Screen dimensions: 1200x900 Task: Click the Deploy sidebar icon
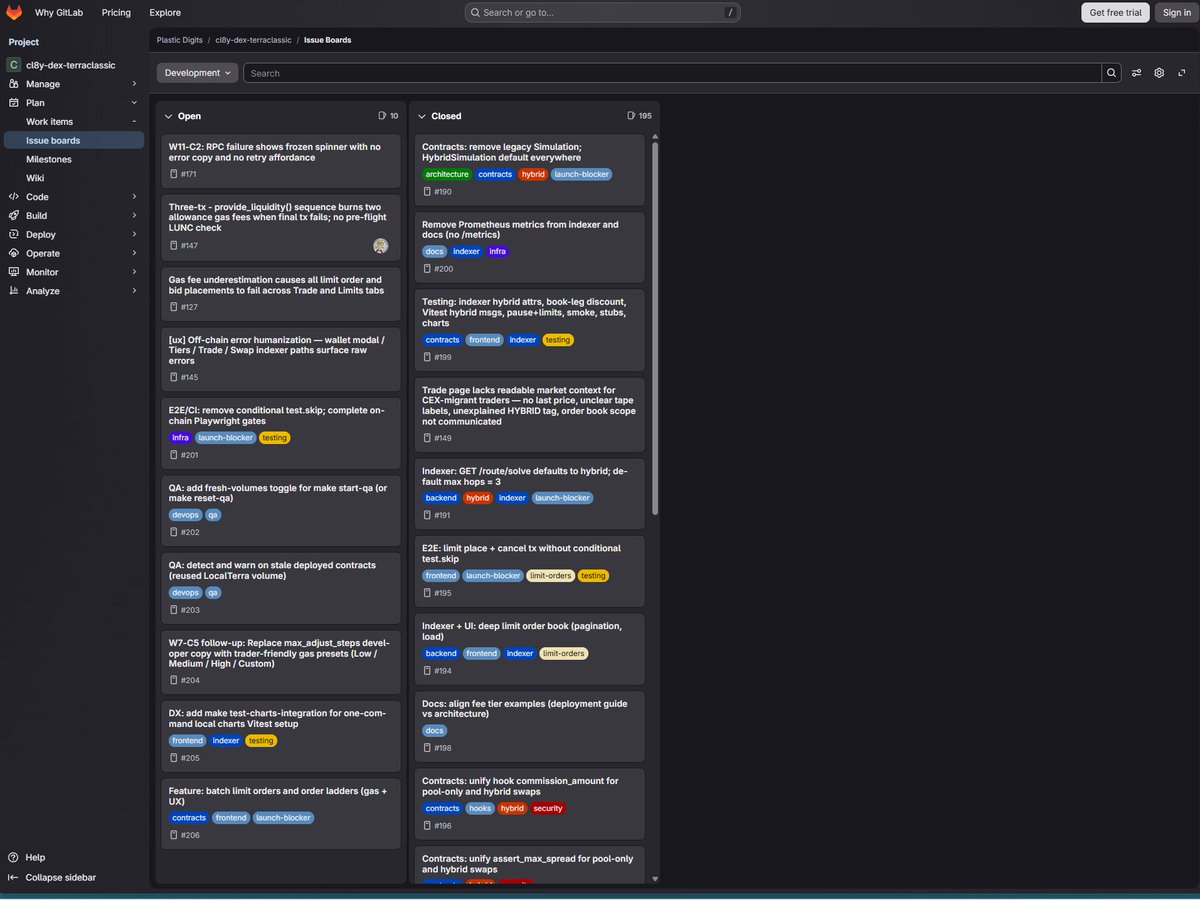tap(13, 234)
